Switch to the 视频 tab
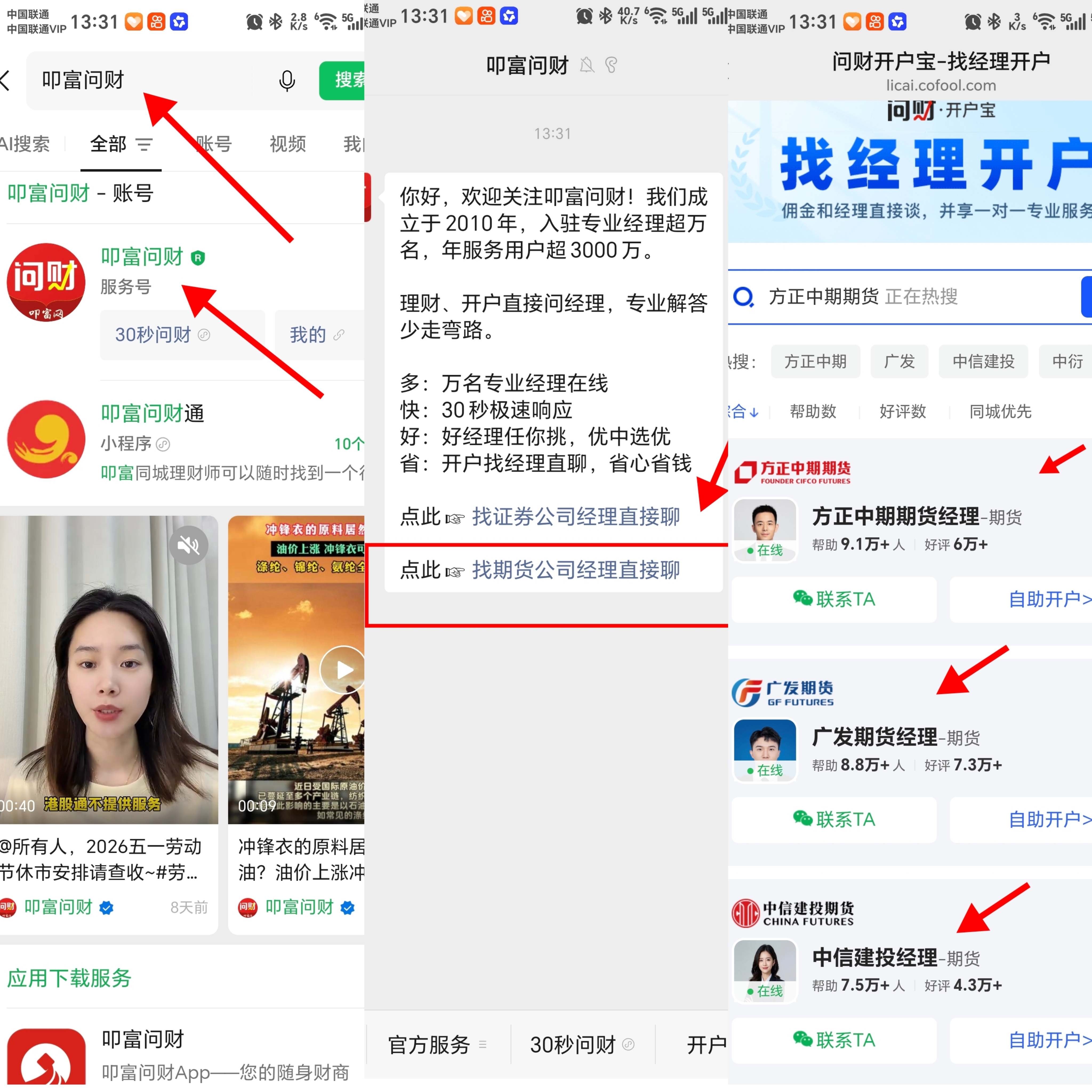The width and height of the screenshot is (1092, 1092). pos(288,144)
